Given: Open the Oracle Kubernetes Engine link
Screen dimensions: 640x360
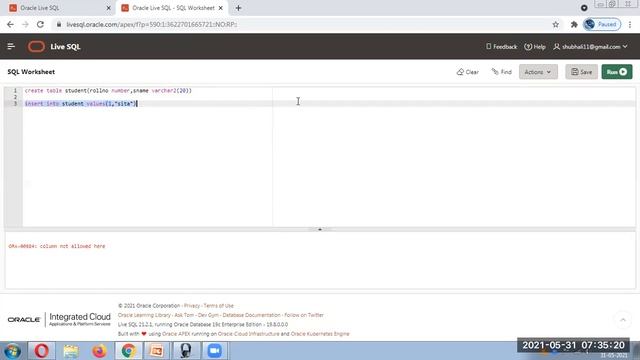Looking at the screenshot, I should click(x=320, y=334).
